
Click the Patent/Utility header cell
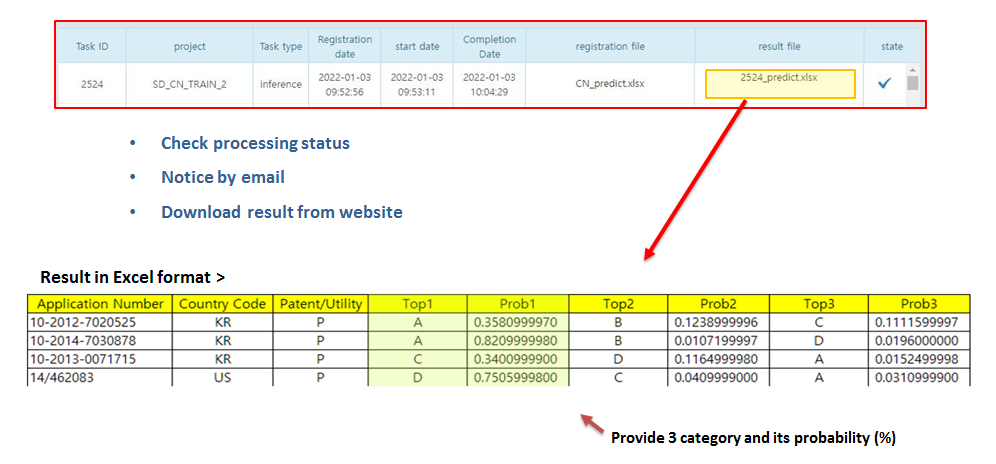click(x=321, y=304)
